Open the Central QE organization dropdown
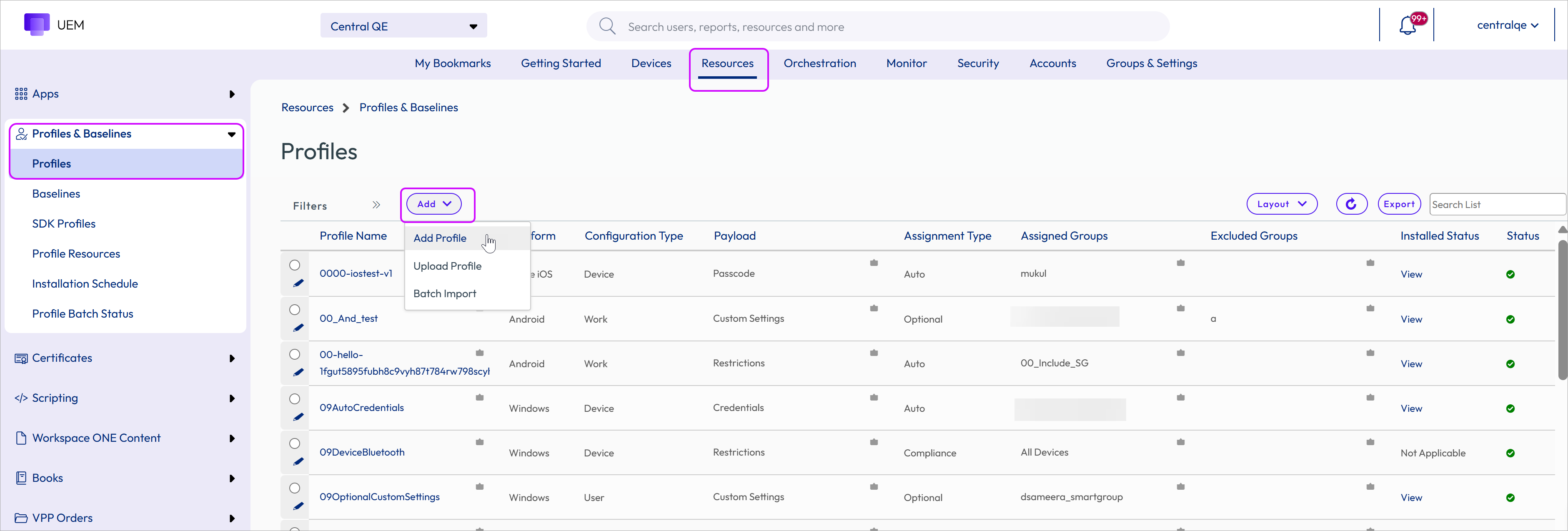 coord(403,25)
